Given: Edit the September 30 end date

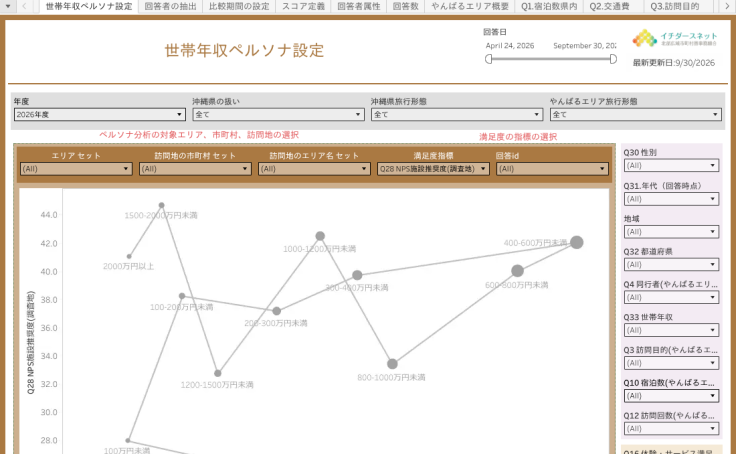Looking at the screenshot, I should pos(584,46).
